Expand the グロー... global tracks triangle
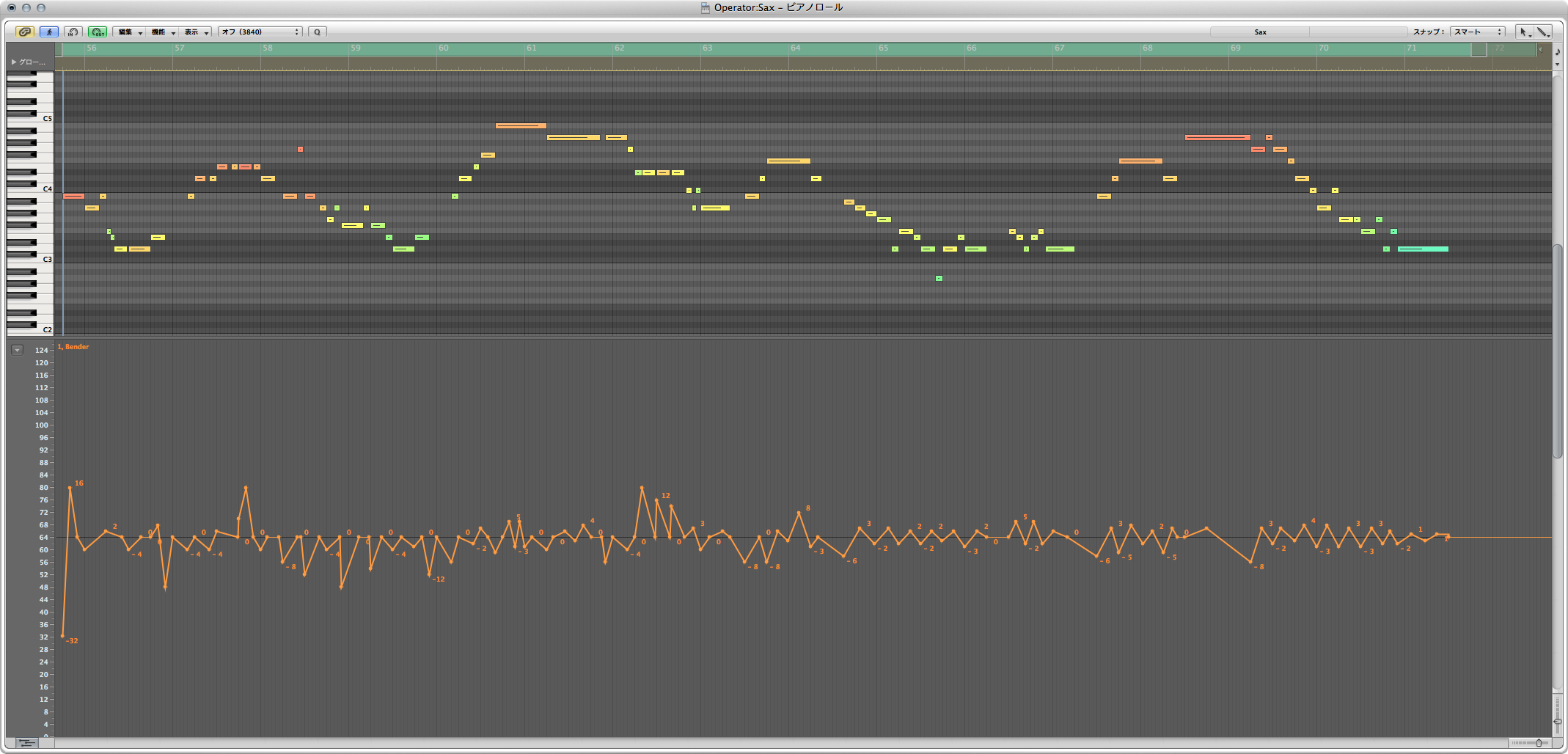Screen dimensions: 1568x754 pyautogui.click(x=14, y=62)
